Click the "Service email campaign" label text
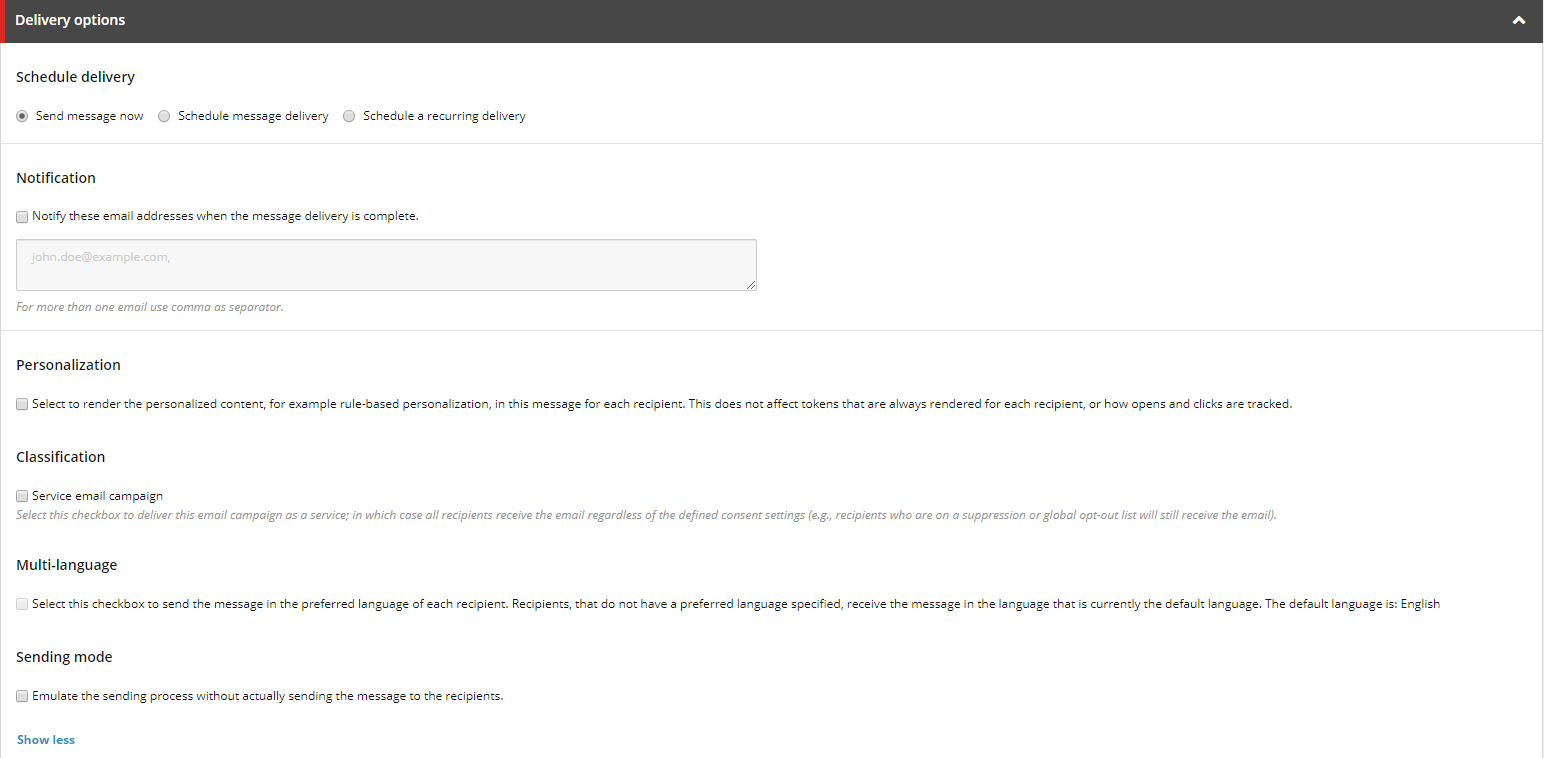1544x758 pixels. coord(96,495)
